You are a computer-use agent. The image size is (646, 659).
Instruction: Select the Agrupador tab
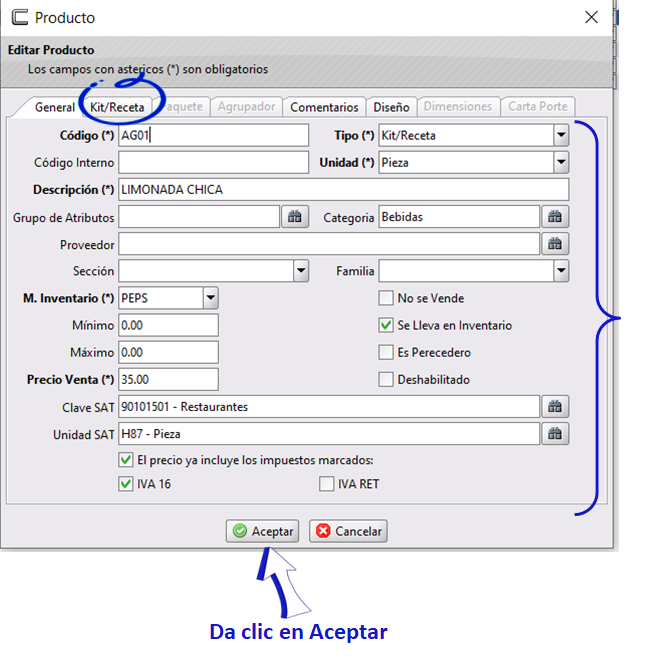tap(246, 107)
